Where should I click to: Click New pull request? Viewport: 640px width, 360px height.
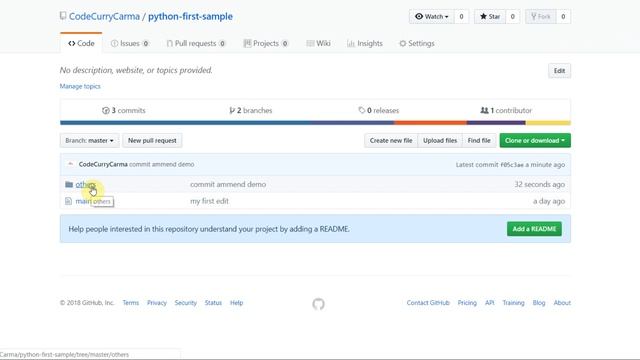(x=152, y=140)
